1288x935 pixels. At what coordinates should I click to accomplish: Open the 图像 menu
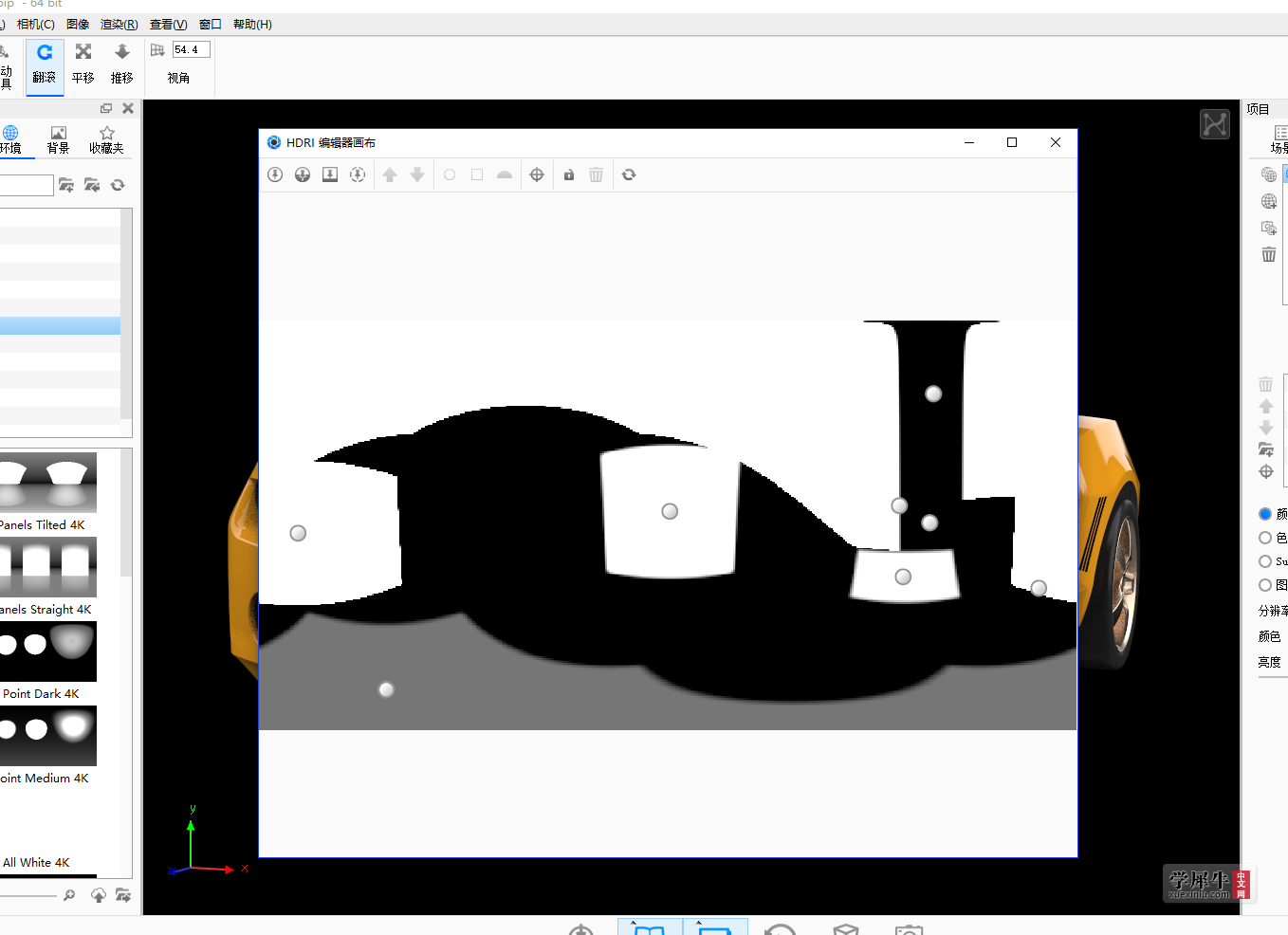point(78,25)
